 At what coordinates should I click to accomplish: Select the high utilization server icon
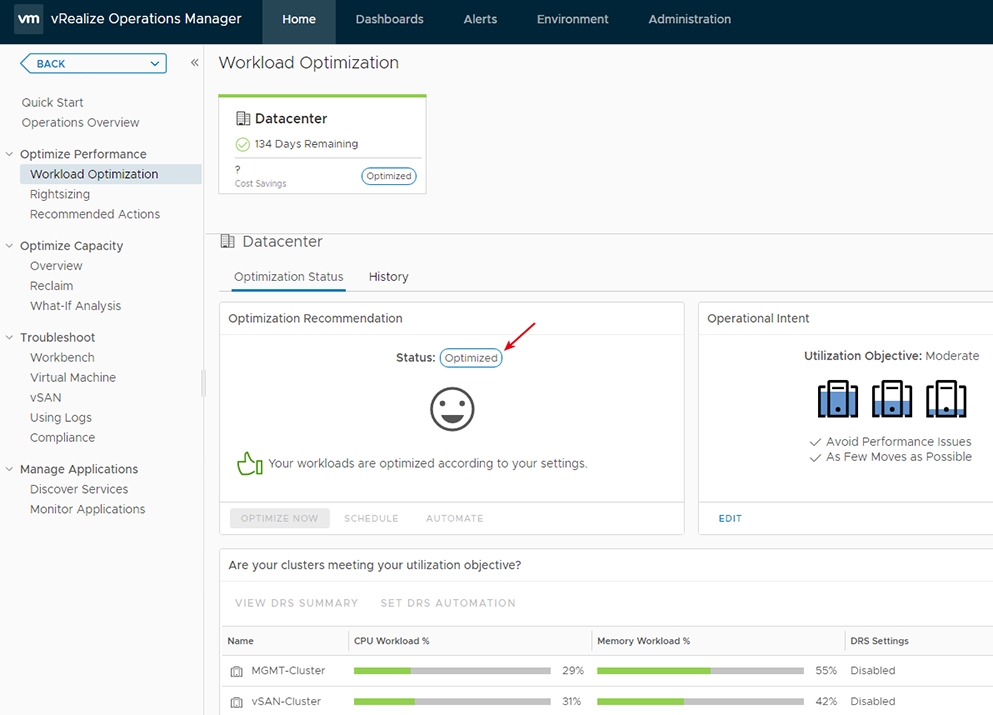click(x=838, y=399)
